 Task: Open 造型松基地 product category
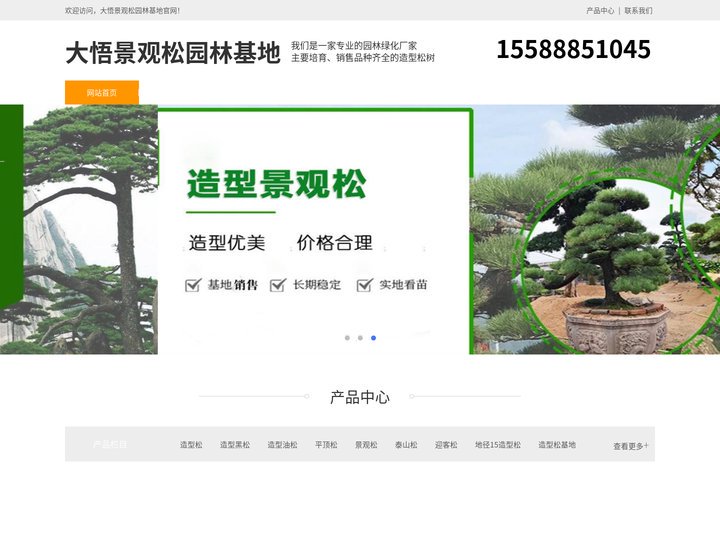pyautogui.click(x=557, y=444)
